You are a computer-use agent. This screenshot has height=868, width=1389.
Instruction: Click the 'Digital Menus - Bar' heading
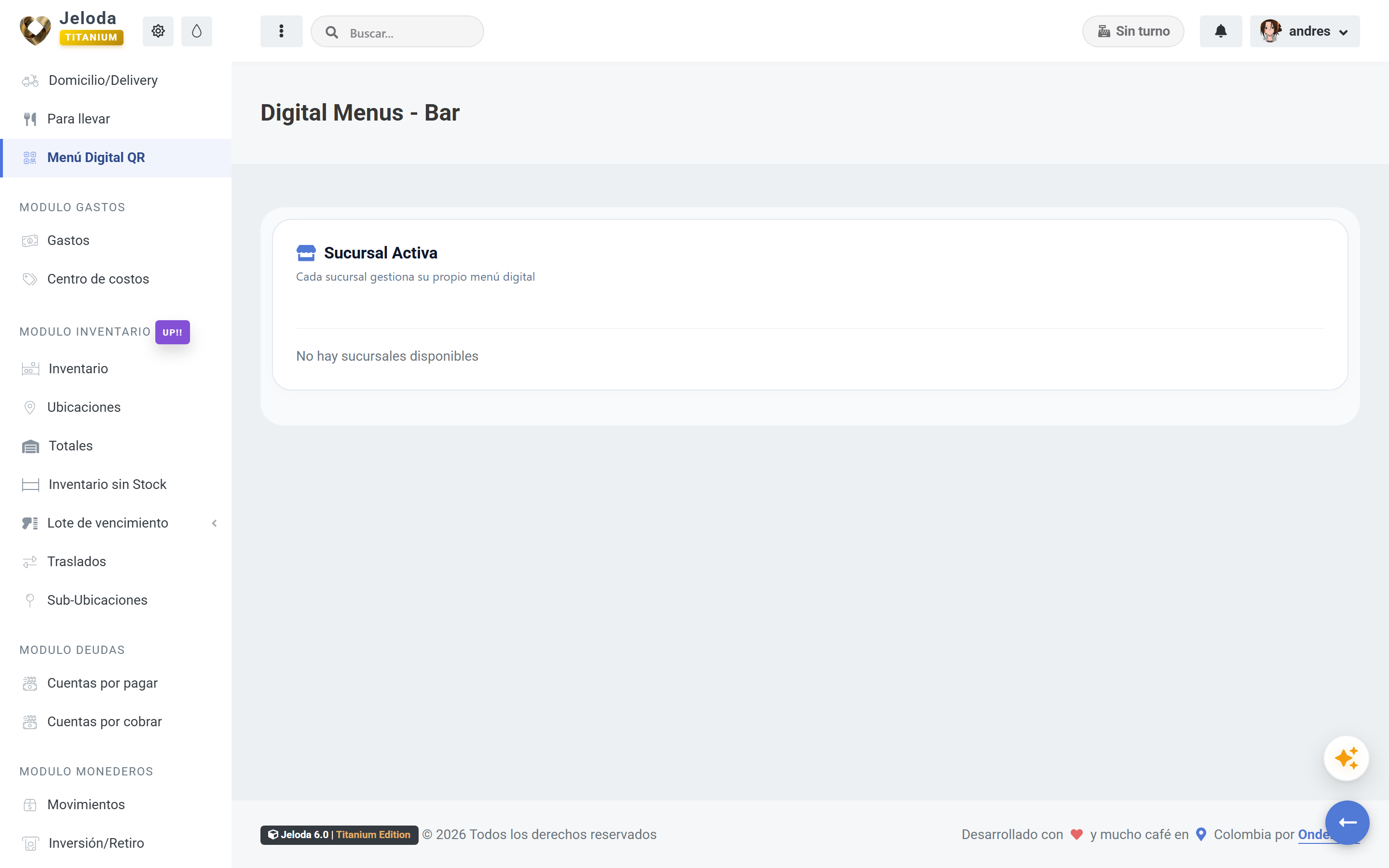(x=360, y=112)
